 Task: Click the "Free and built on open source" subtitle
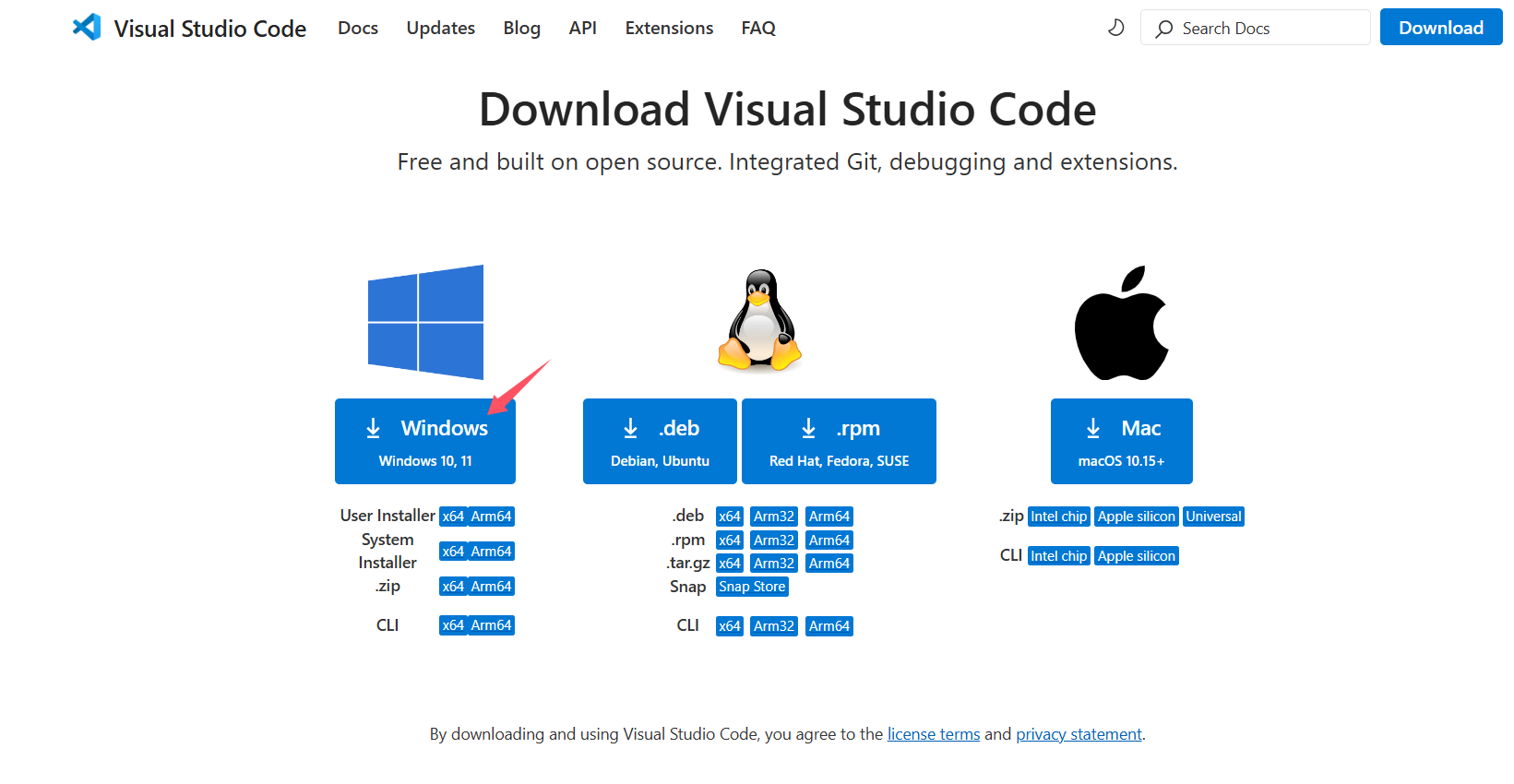(x=788, y=162)
